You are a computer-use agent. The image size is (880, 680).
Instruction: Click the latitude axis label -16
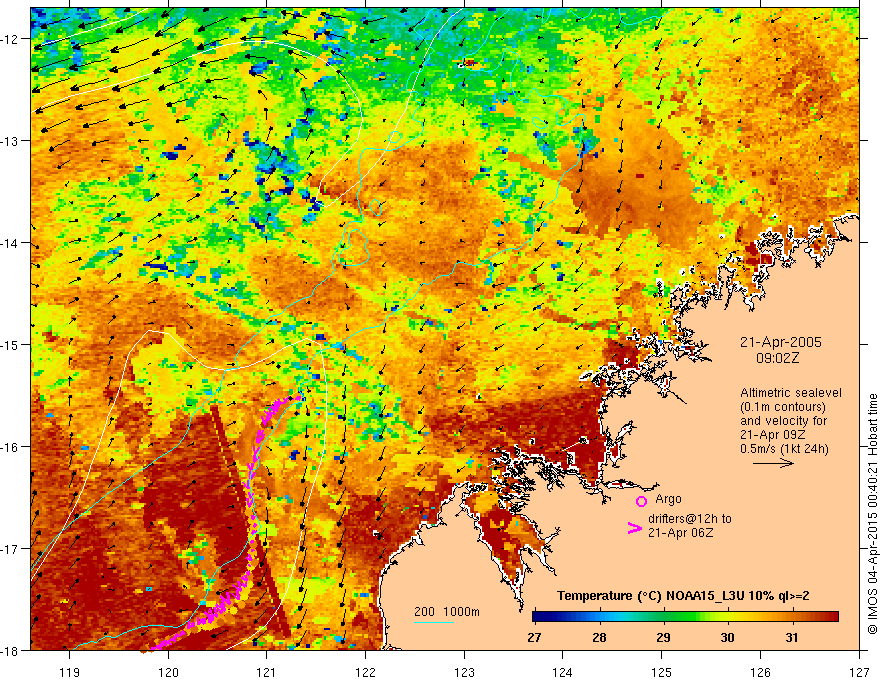[x=11, y=447]
